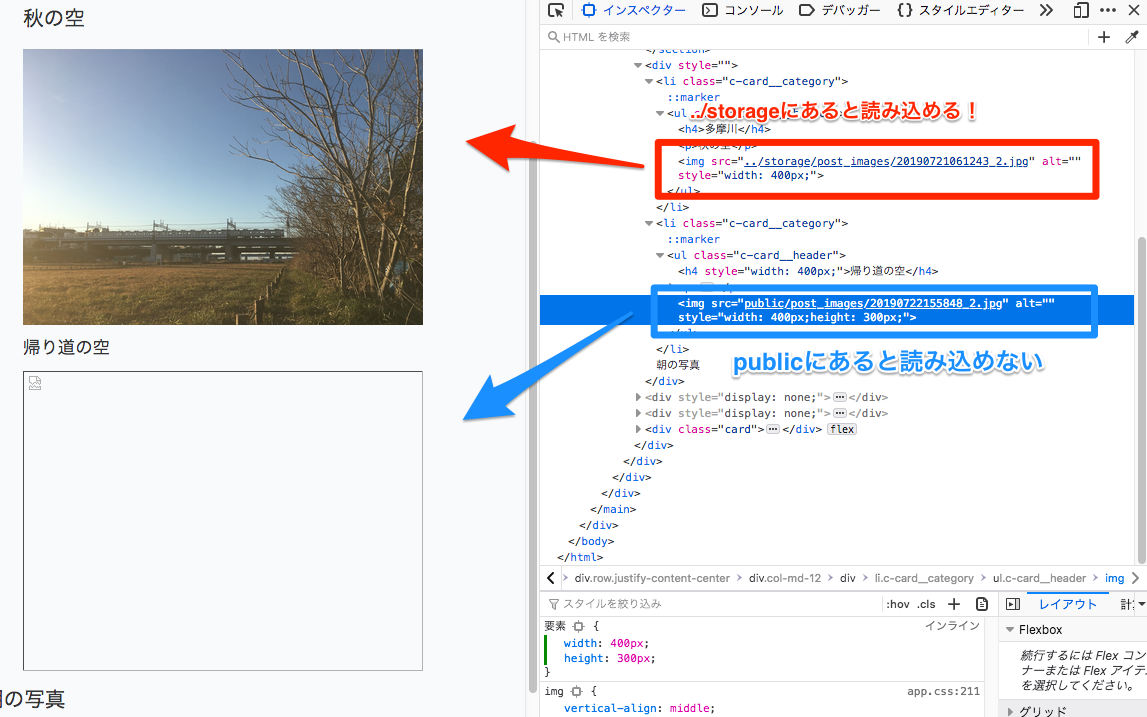Move breadcrumbs back with the left arrow
Viewport: 1147px width, 717px height.
(x=551, y=578)
